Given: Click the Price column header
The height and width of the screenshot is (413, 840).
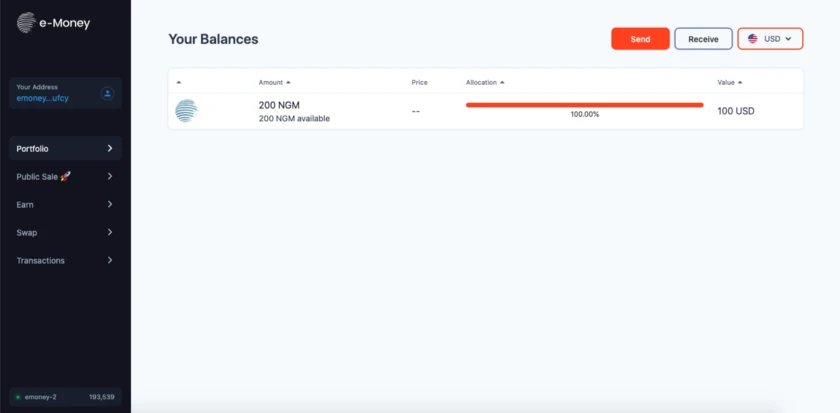Looking at the screenshot, I should coord(419,82).
